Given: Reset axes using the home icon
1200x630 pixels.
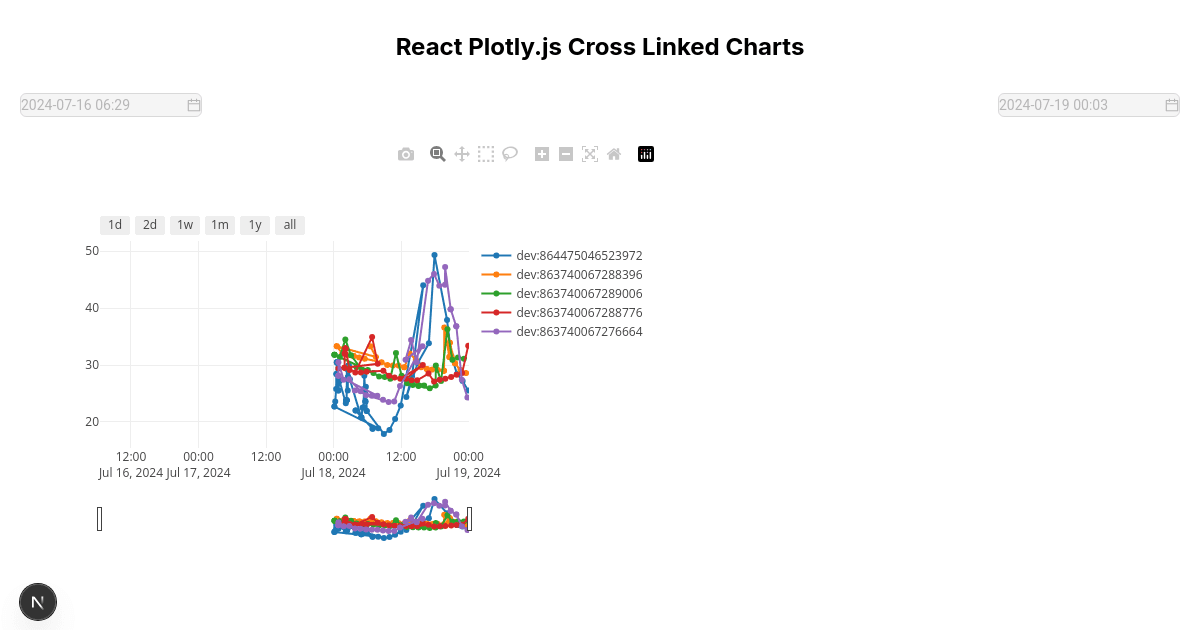Looking at the screenshot, I should pos(614,154).
